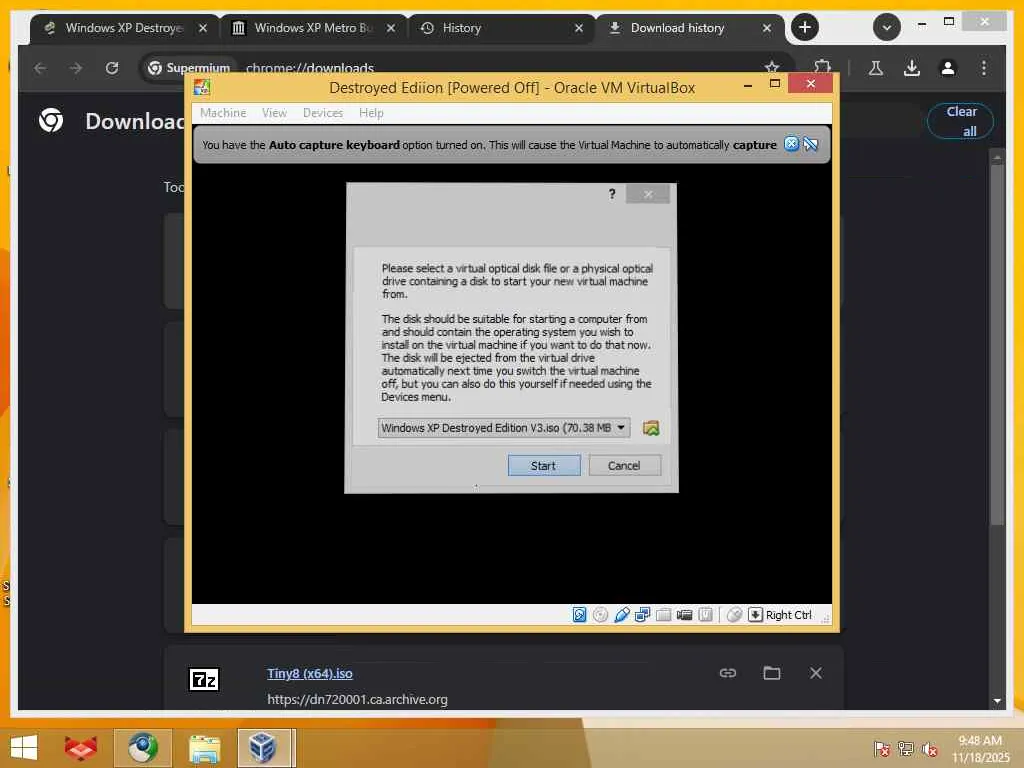Open the Devices menu
The width and height of the screenshot is (1024, 768).
pyautogui.click(x=323, y=113)
